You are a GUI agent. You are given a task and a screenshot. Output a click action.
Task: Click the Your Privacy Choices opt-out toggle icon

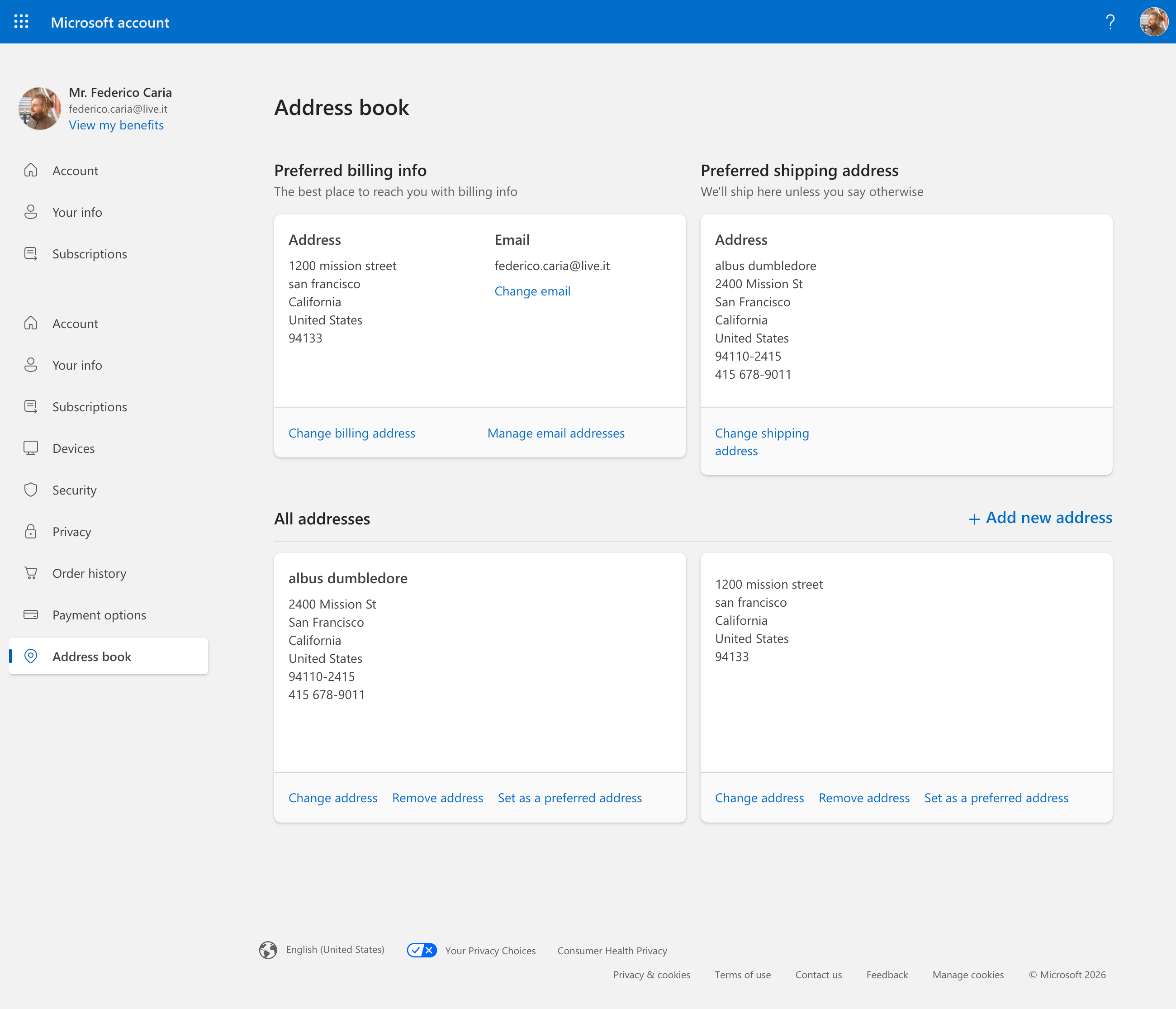click(x=421, y=949)
